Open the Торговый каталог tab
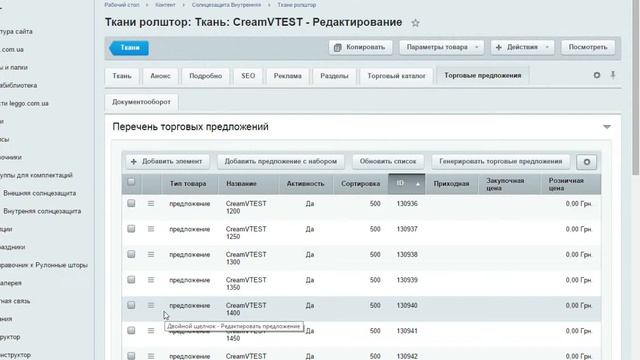 click(x=396, y=76)
